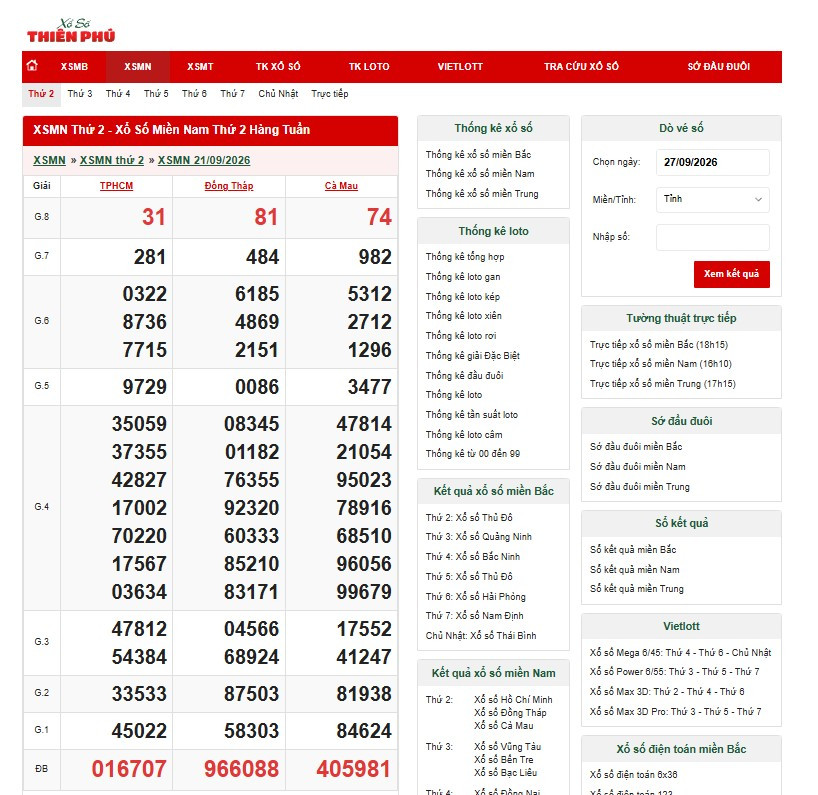Viewport: 818px width, 795px height.
Task: Open the TK LOTO menu
Action: coord(369,67)
